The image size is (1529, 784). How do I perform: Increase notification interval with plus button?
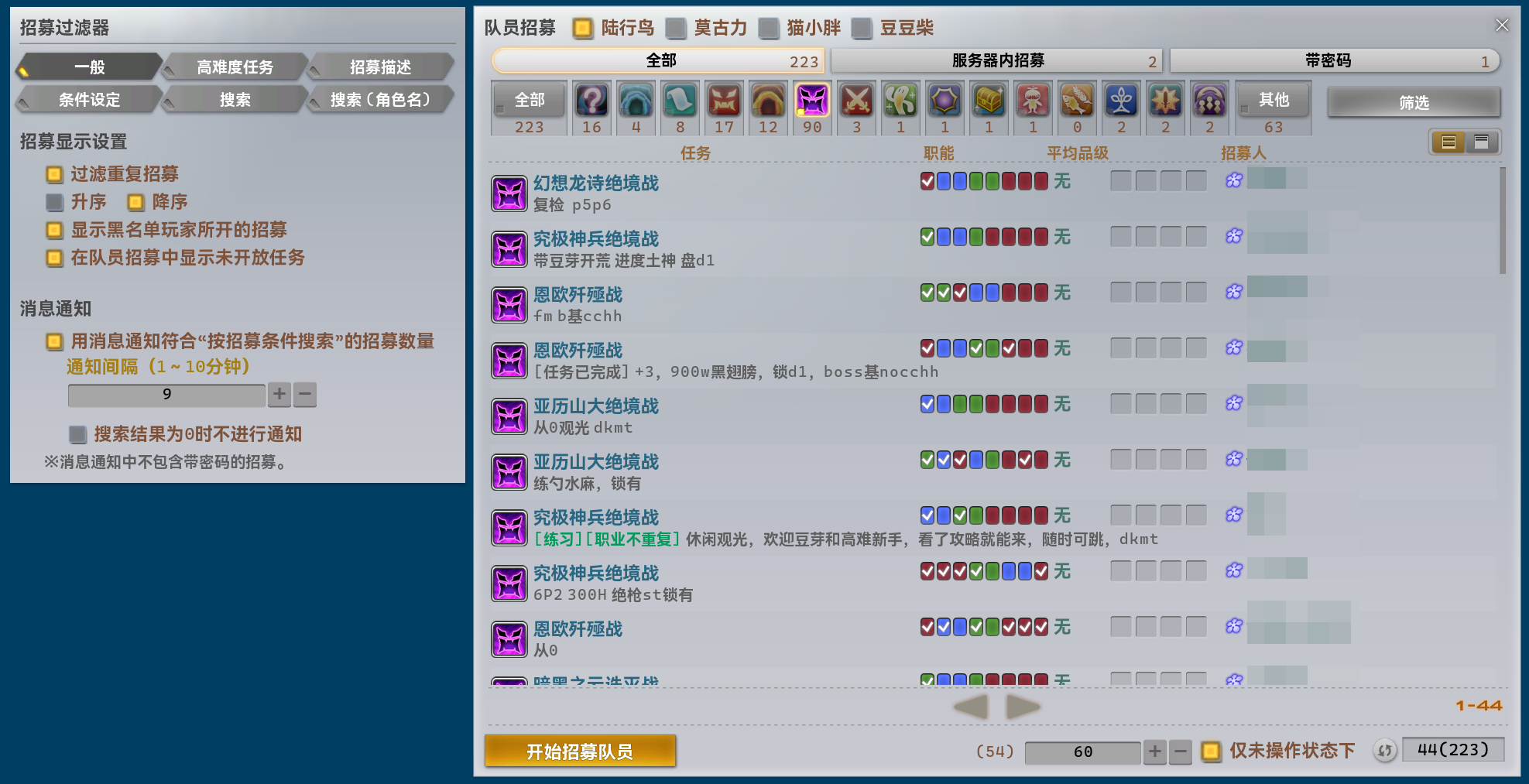point(279,395)
